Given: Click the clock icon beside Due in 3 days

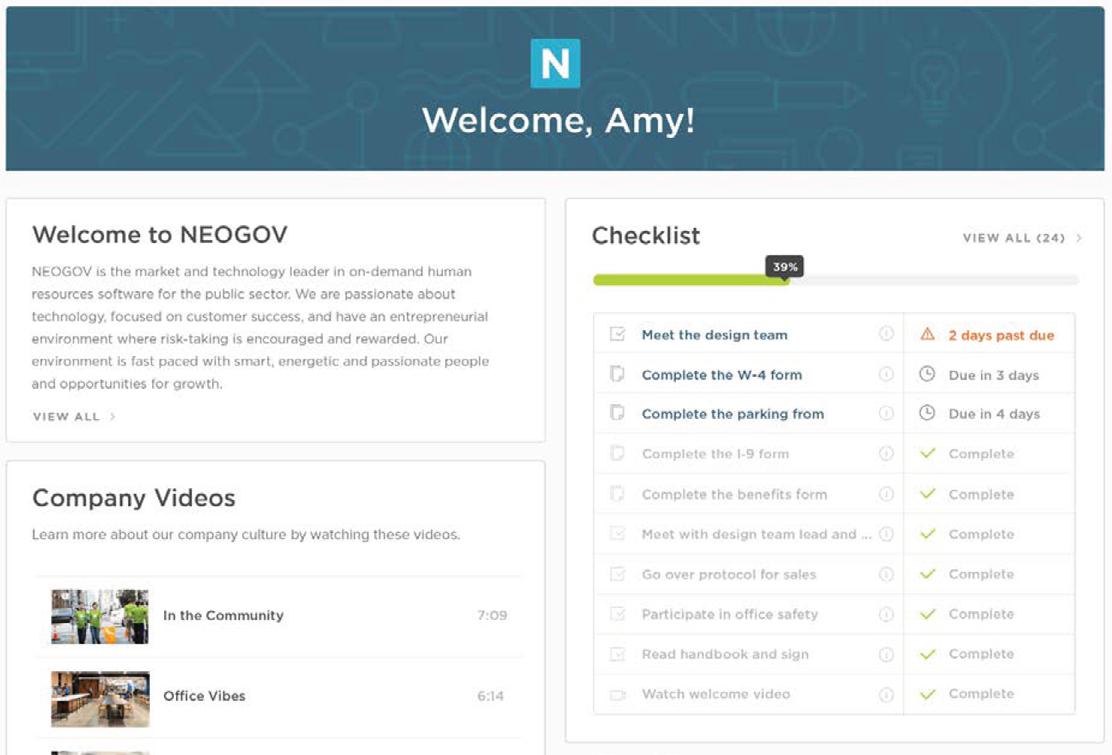Looking at the screenshot, I should point(927,374).
